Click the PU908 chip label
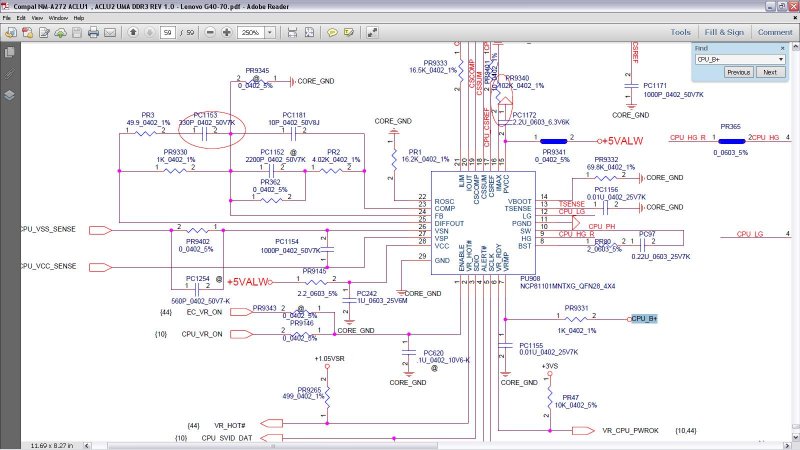Image resolution: width=800 pixels, height=450 pixels. [x=530, y=279]
